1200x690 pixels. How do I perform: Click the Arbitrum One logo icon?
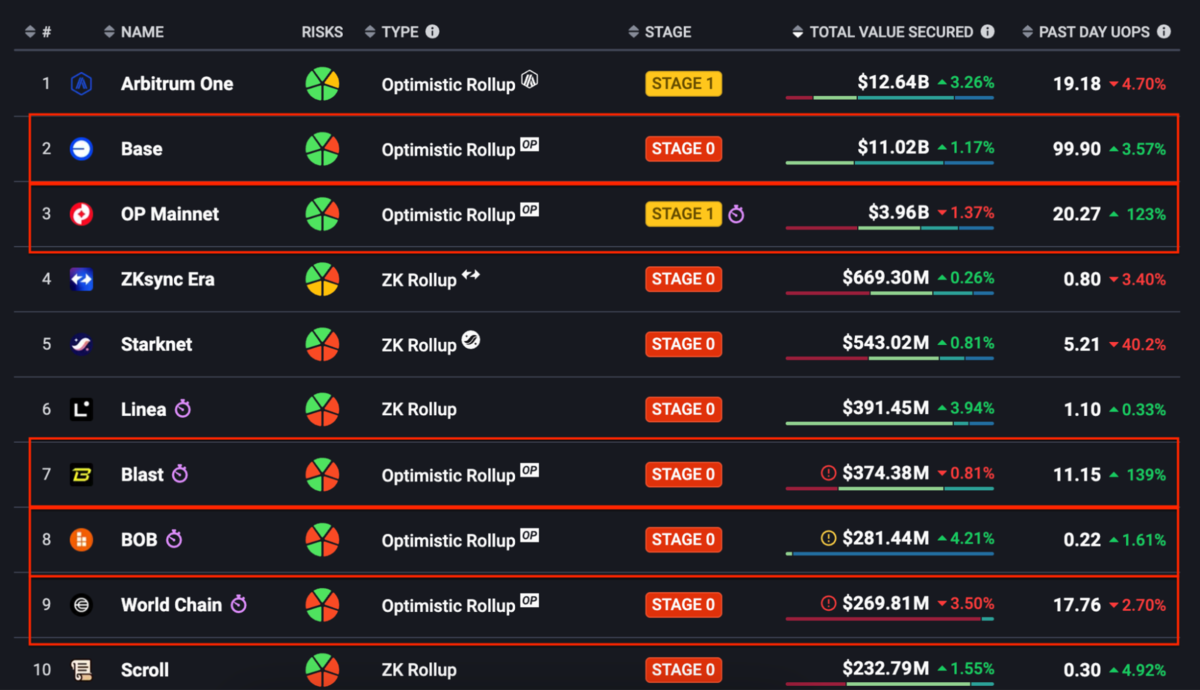coord(81,84)
